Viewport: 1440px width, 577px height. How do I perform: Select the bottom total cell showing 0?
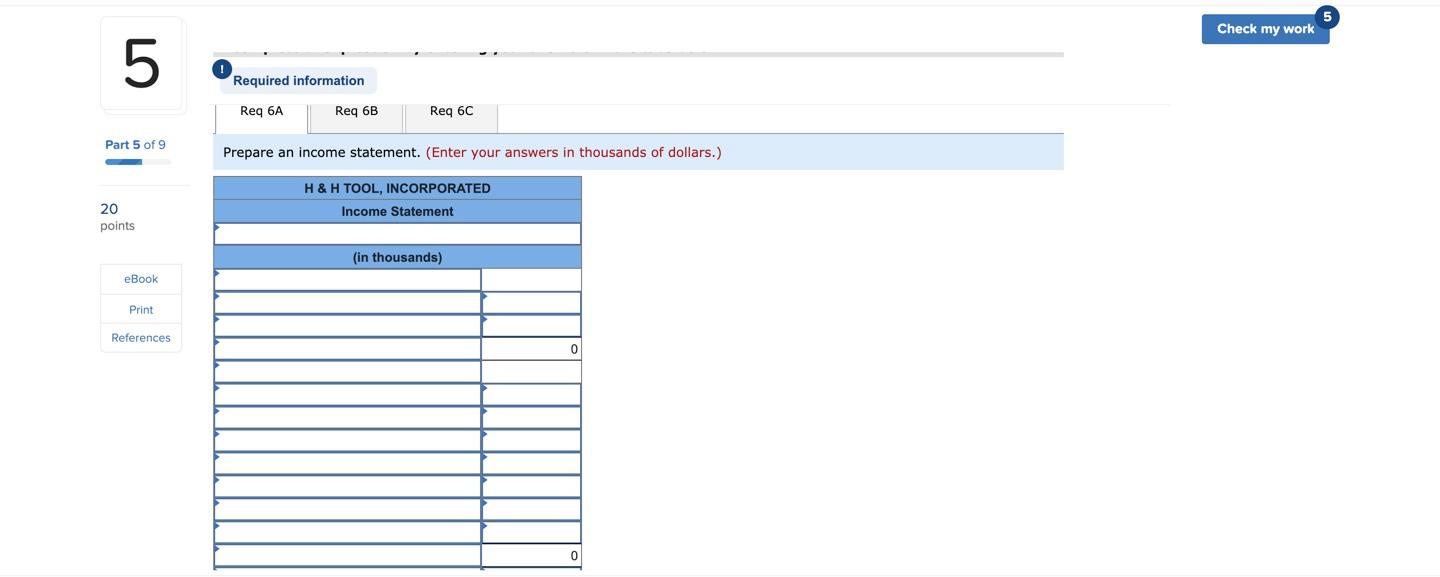click(x=531, y=556)
